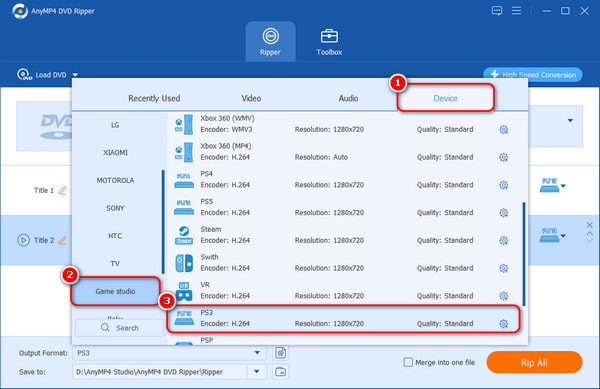The width and height of the screenshot is (600, 389).
Task: Click the Save to path field
Action: pos(160,372)
